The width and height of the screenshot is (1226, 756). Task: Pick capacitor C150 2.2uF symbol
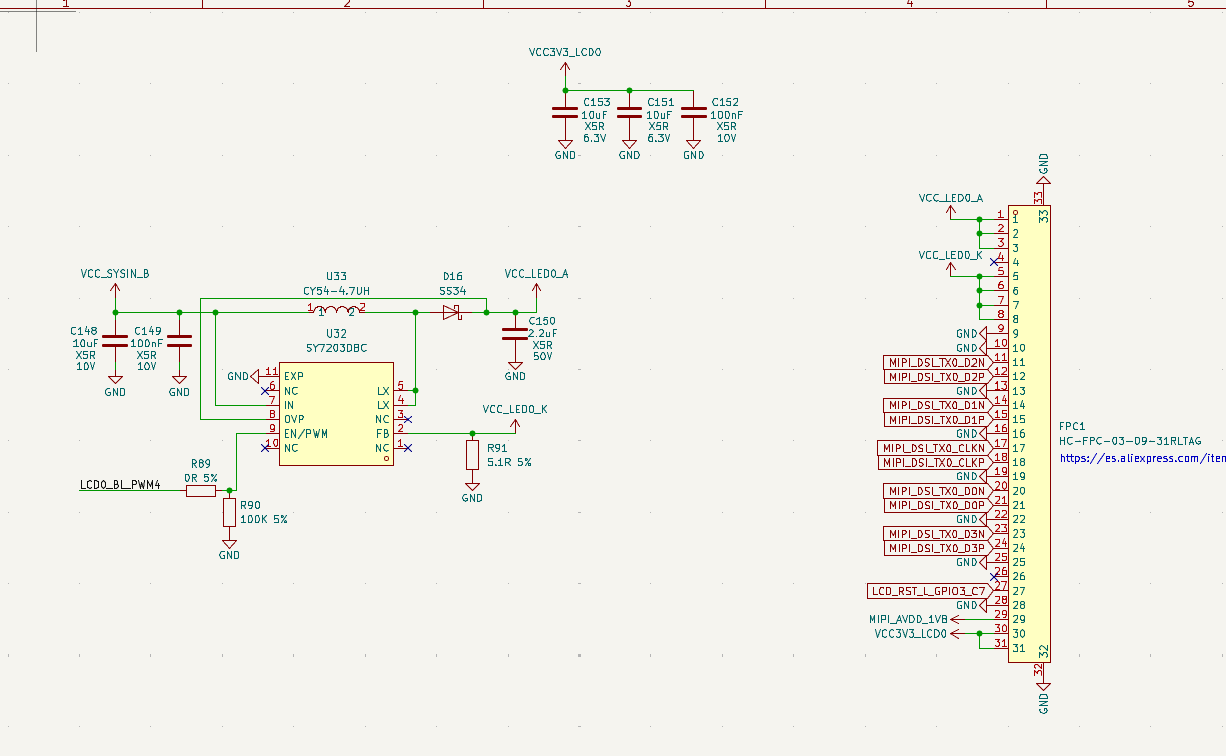[x=515, y=333]
